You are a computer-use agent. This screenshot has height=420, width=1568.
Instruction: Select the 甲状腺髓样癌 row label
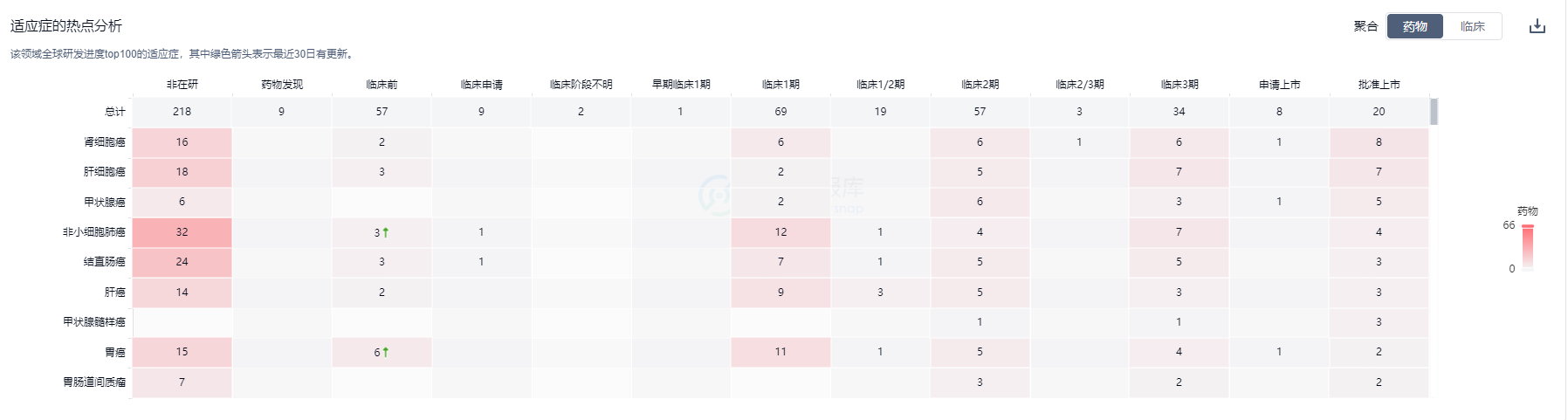click(94, 322)
